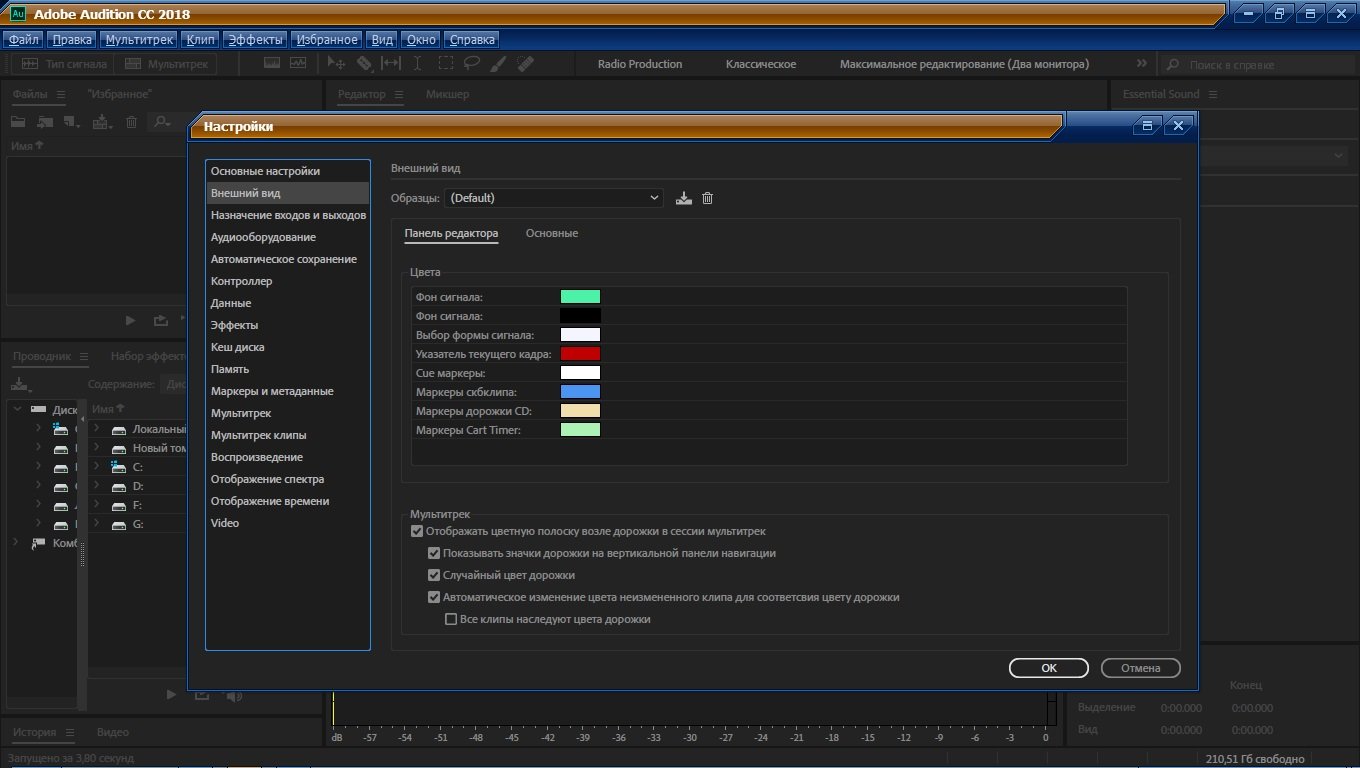Screen dimensions: 1360x768
Task: Open the Образцы presets dropdown
Action: pos(554,198)
